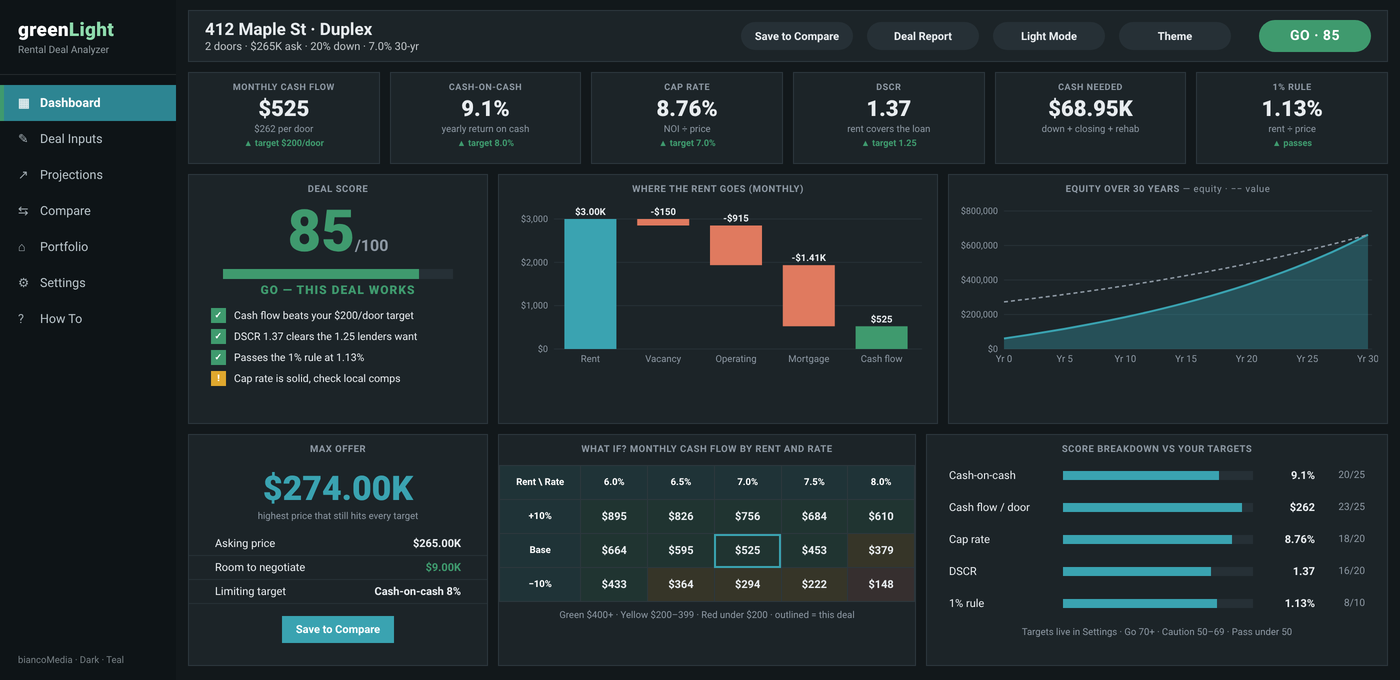1400x680 pixels.
Task: Select the $379 cell at 8.0% rate
Action: pos(881,550)
